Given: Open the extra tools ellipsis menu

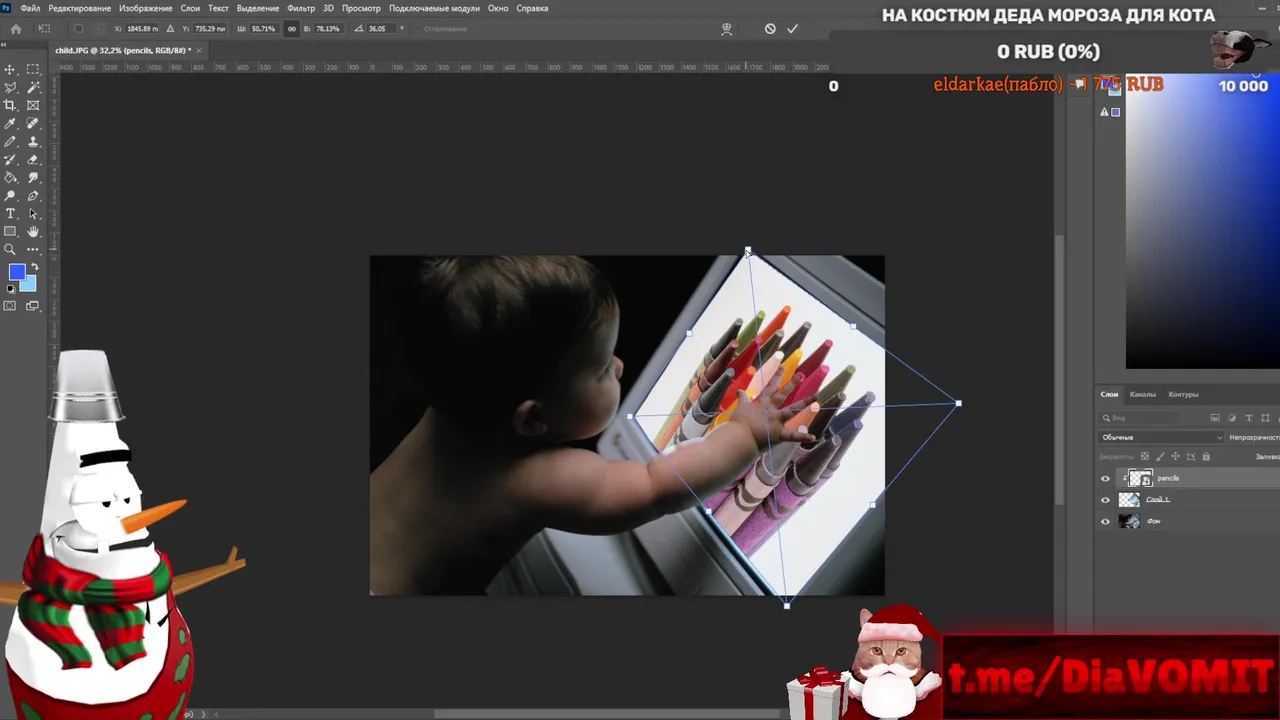Looking at the screenshot, I should pos(33,249).
